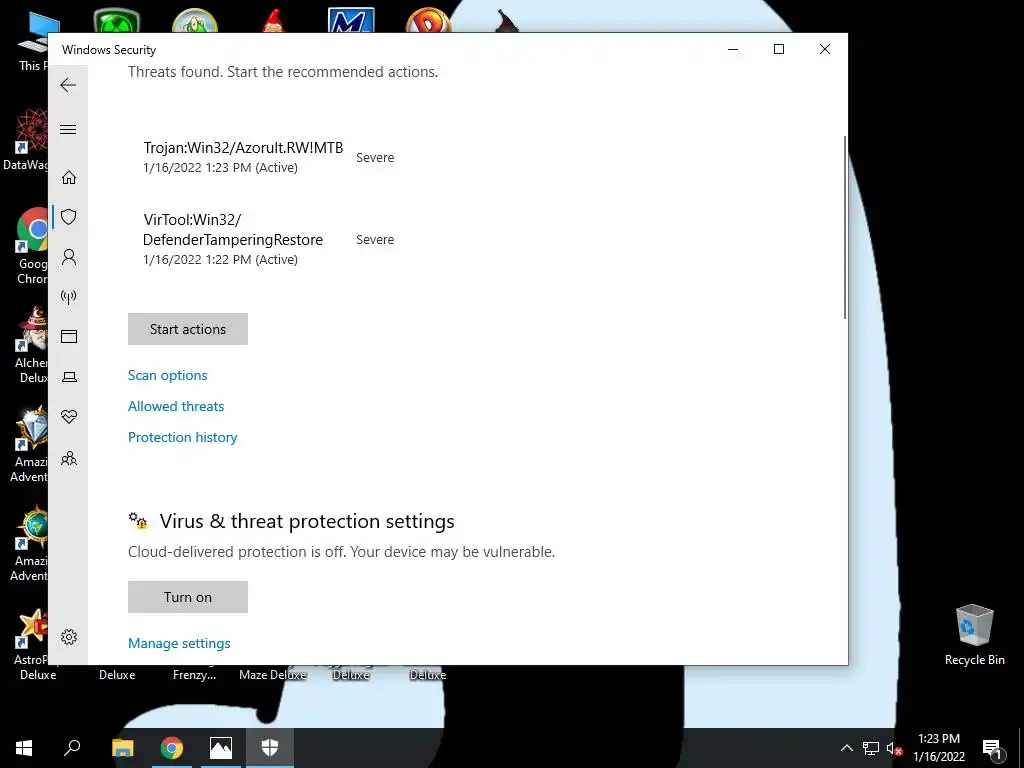Select the Virus & threat protection shield icon
Image resolution: width=1024 pixels, height=768 pixels.
point(69,217)
